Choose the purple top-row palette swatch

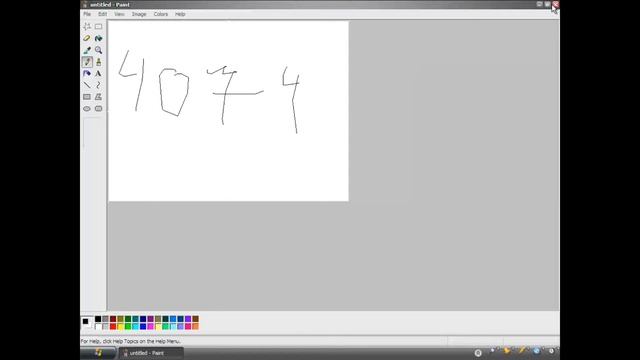click(x=151, y=319)
